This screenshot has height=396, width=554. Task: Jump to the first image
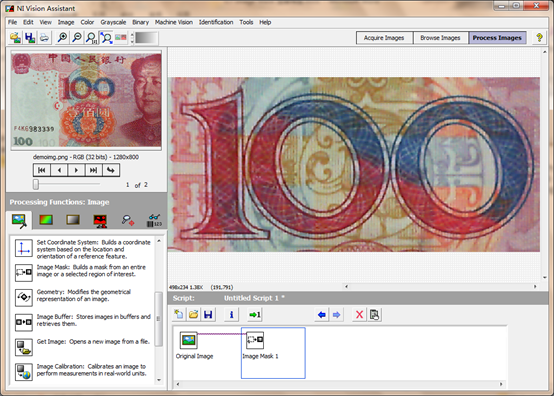click(42, 170)
